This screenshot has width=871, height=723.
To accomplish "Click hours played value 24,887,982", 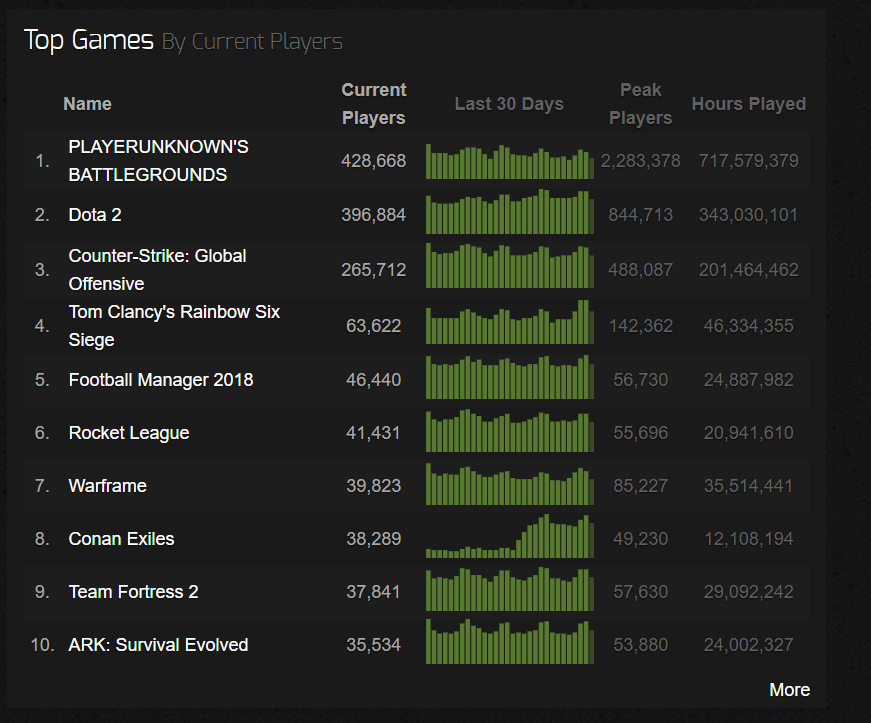I will click(x=749, y=380).
